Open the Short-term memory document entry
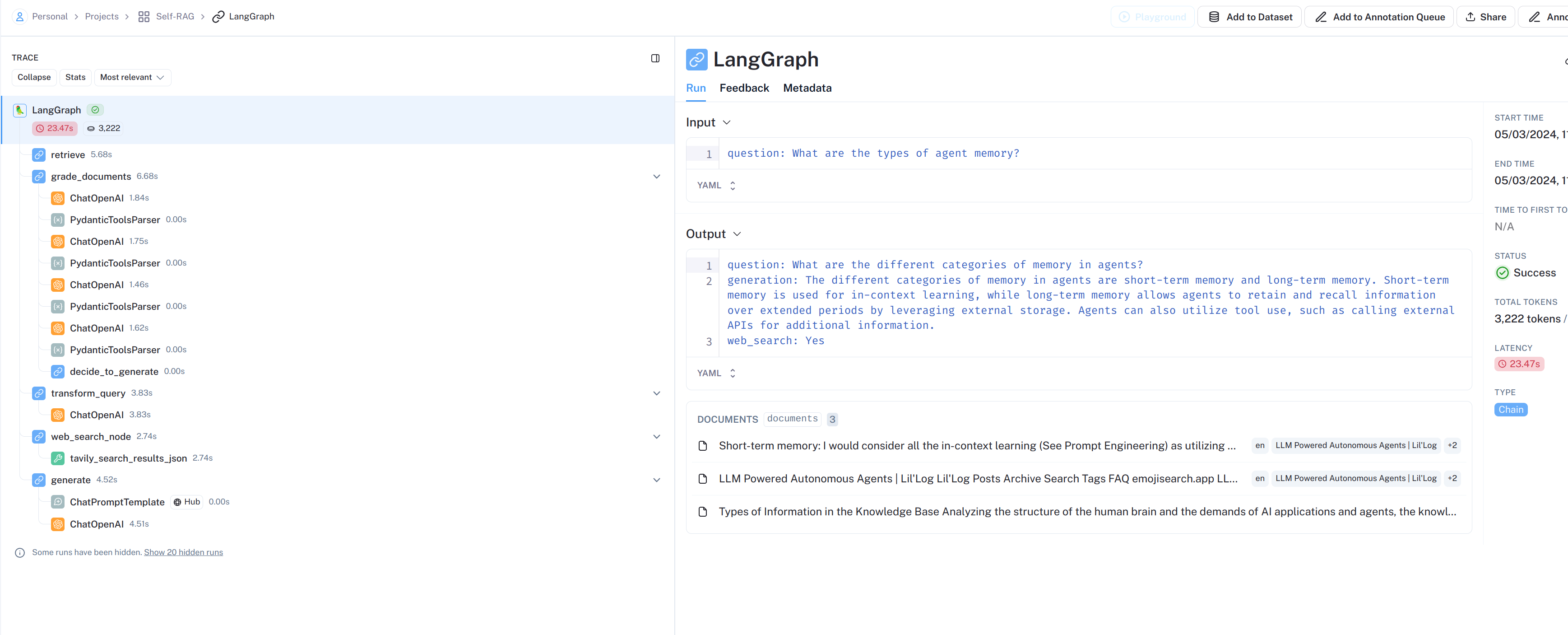 (x=976, y=446)
